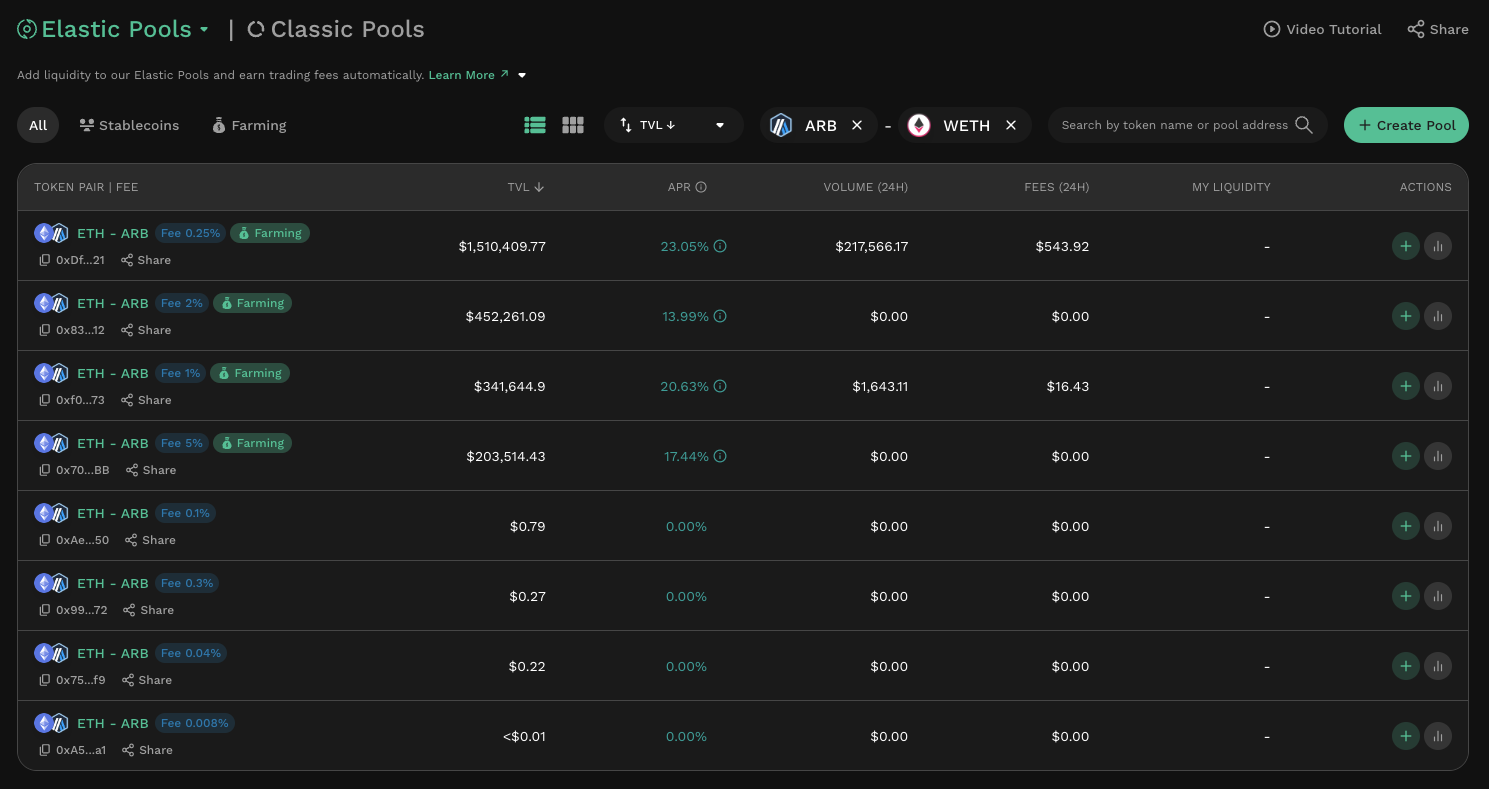Open analytics chart for Fee 2% pool
The image size is (1489, 789).
(x=1438, y=316)
